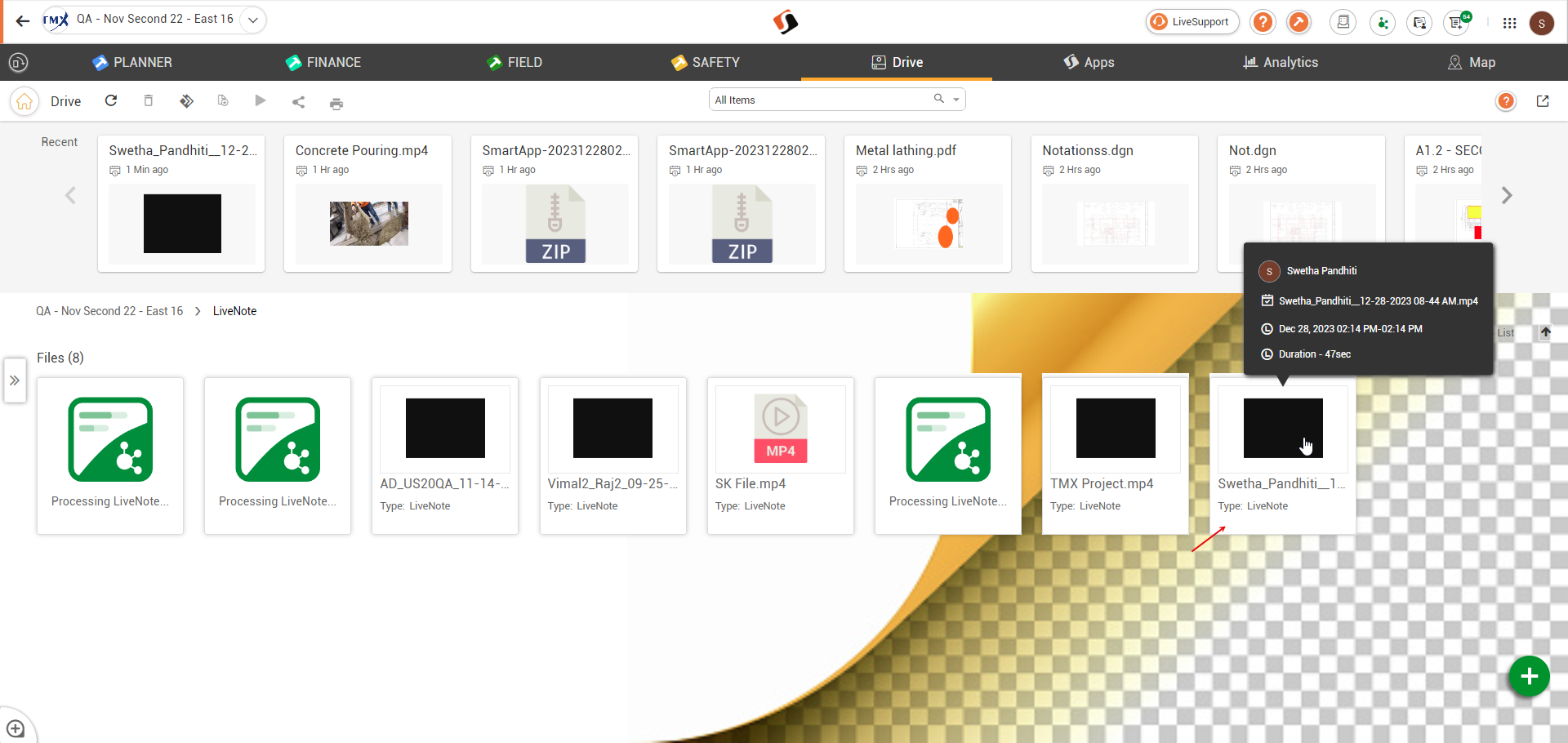The image size is (1568, 743).
Task: Switch to the FIELD tab
Action: coord(514,62)
